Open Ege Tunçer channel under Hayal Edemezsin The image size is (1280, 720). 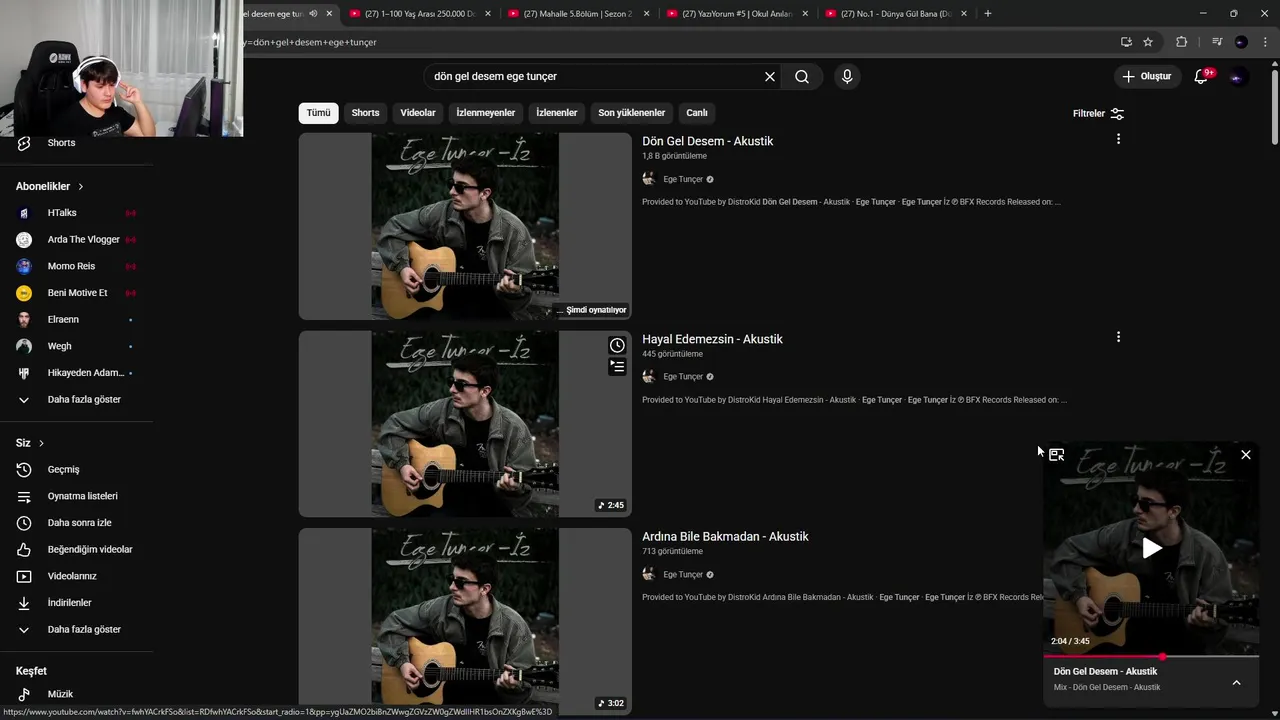tap(683, 377)
